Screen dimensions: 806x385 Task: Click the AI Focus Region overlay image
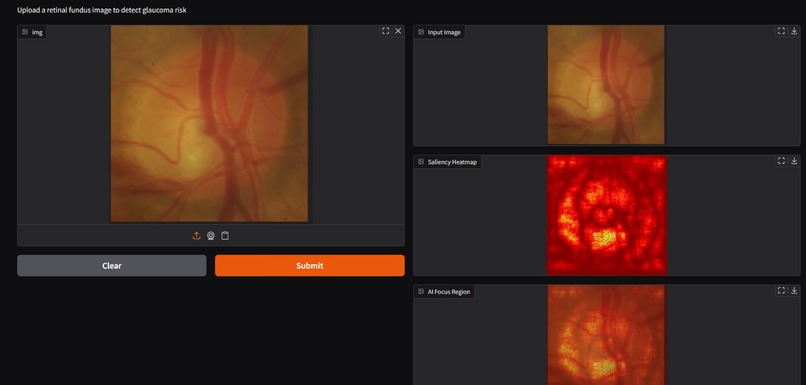point(606,335)
